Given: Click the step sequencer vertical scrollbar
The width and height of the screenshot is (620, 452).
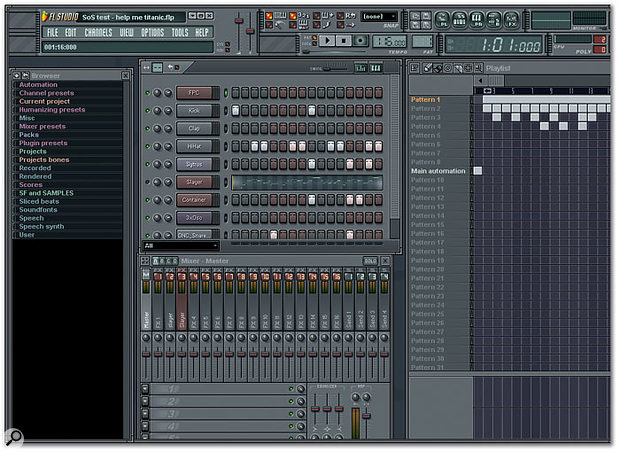Looking at the screenshot, I should pos(394,156).
